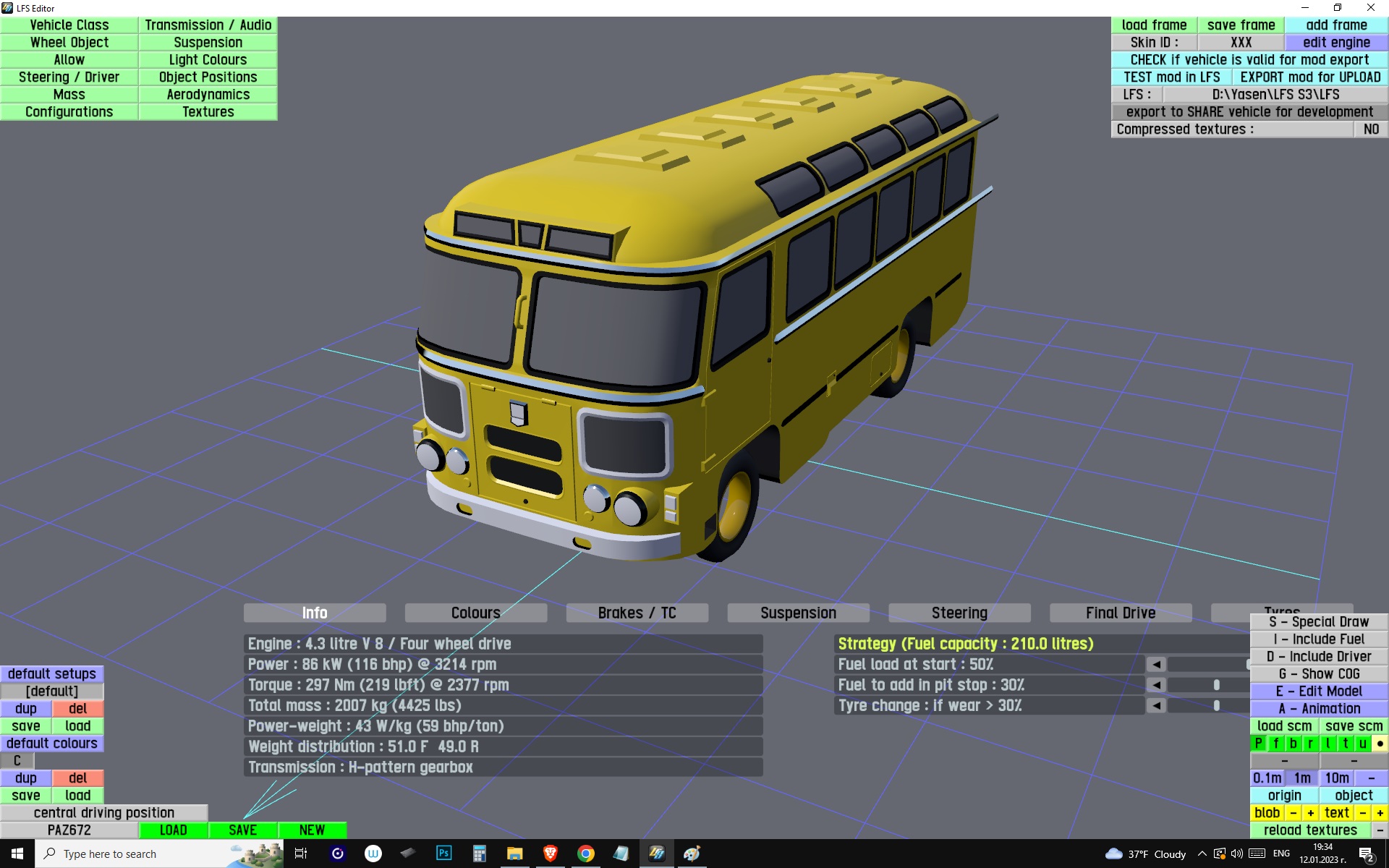The width and height of the screenshot is (1389, 868).
Task: Click the [default] setup selector
Action: pos(52,692)
